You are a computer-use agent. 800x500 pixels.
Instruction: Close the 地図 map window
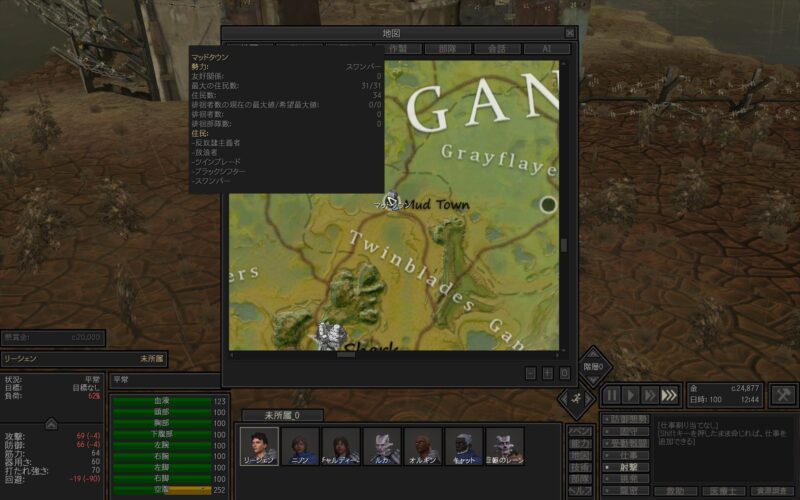[x=570, y=33]
